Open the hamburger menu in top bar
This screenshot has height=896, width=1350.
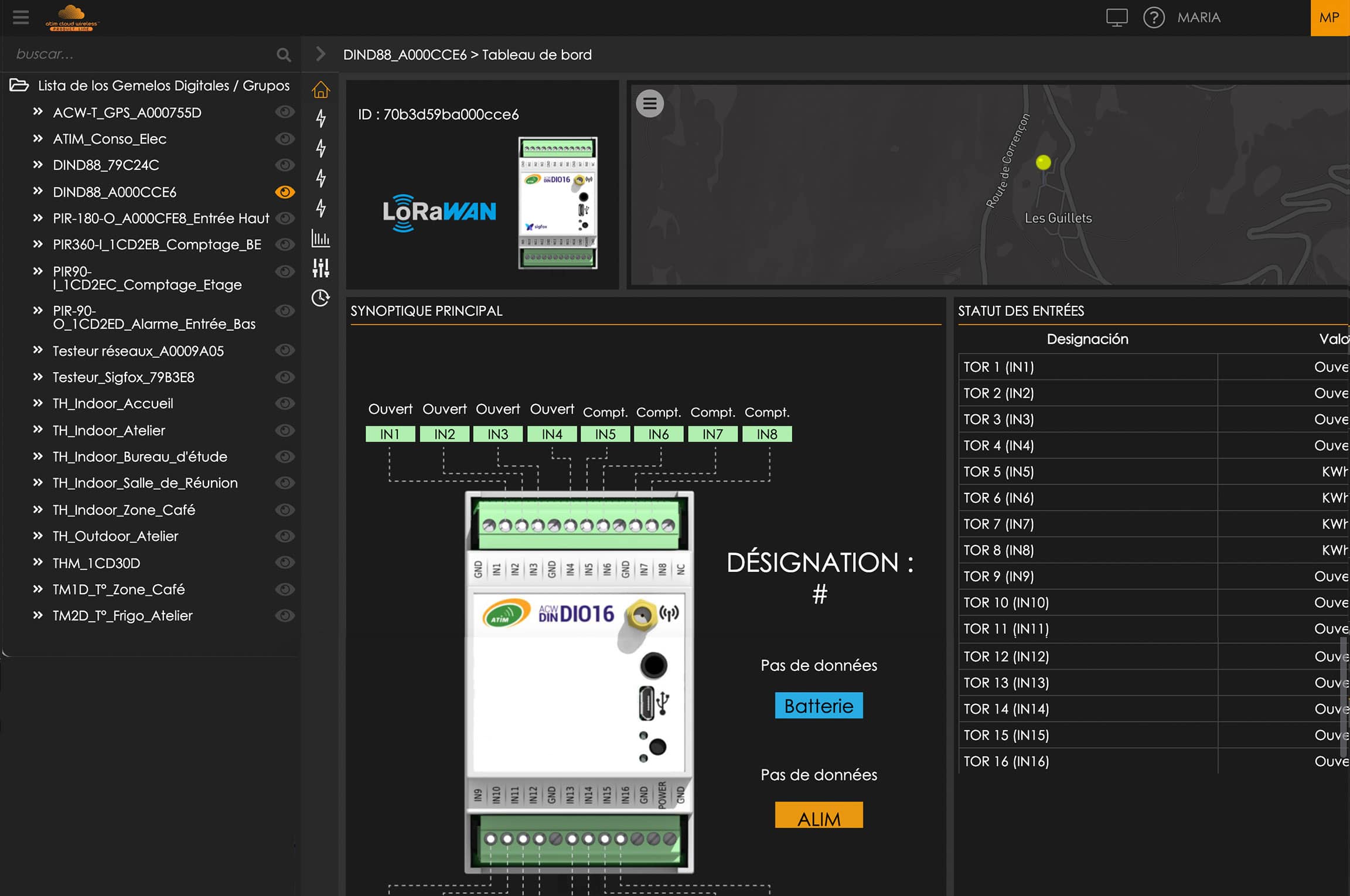click(x=21, y=18)
